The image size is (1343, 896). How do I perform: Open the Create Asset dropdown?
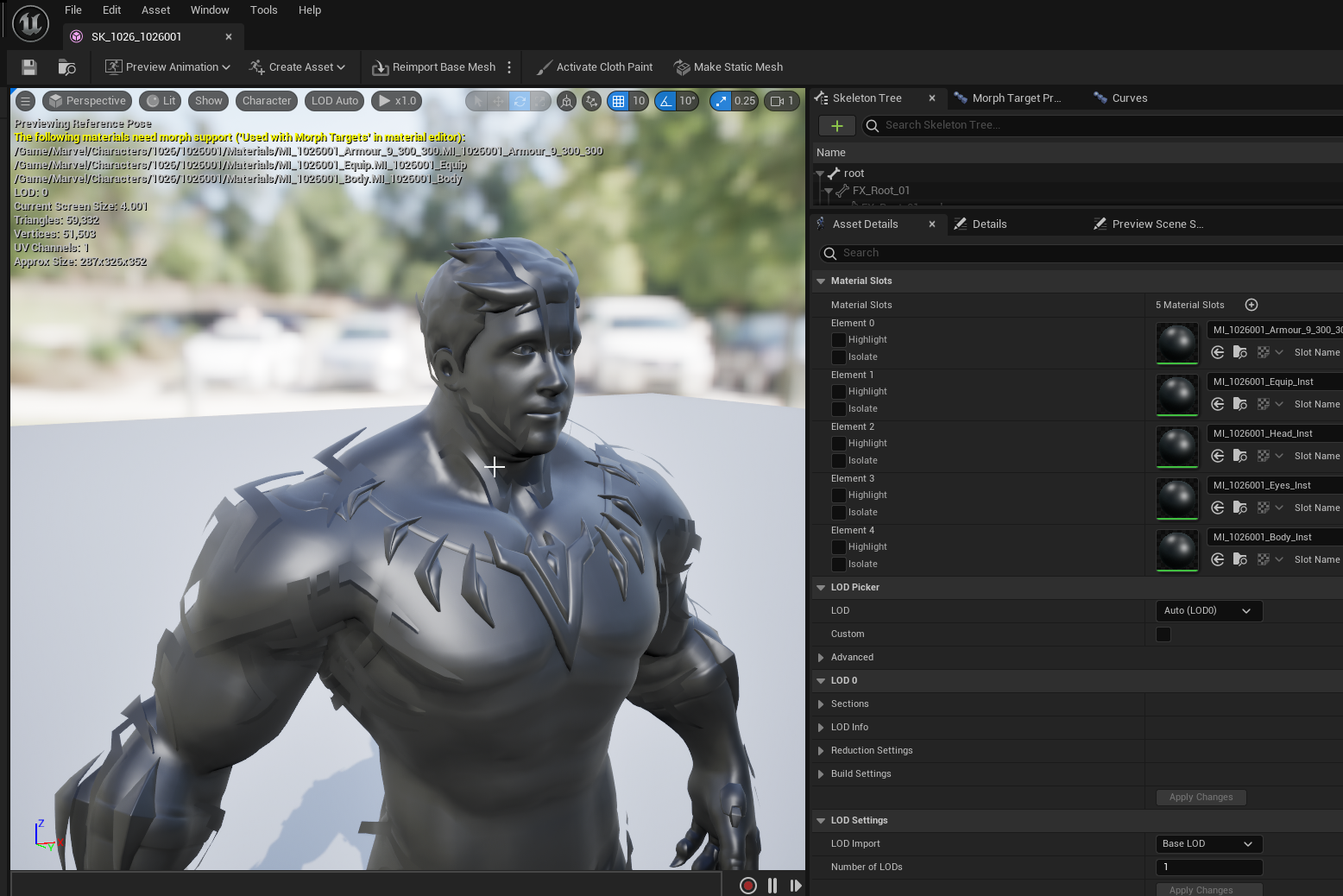pos(297,67)
